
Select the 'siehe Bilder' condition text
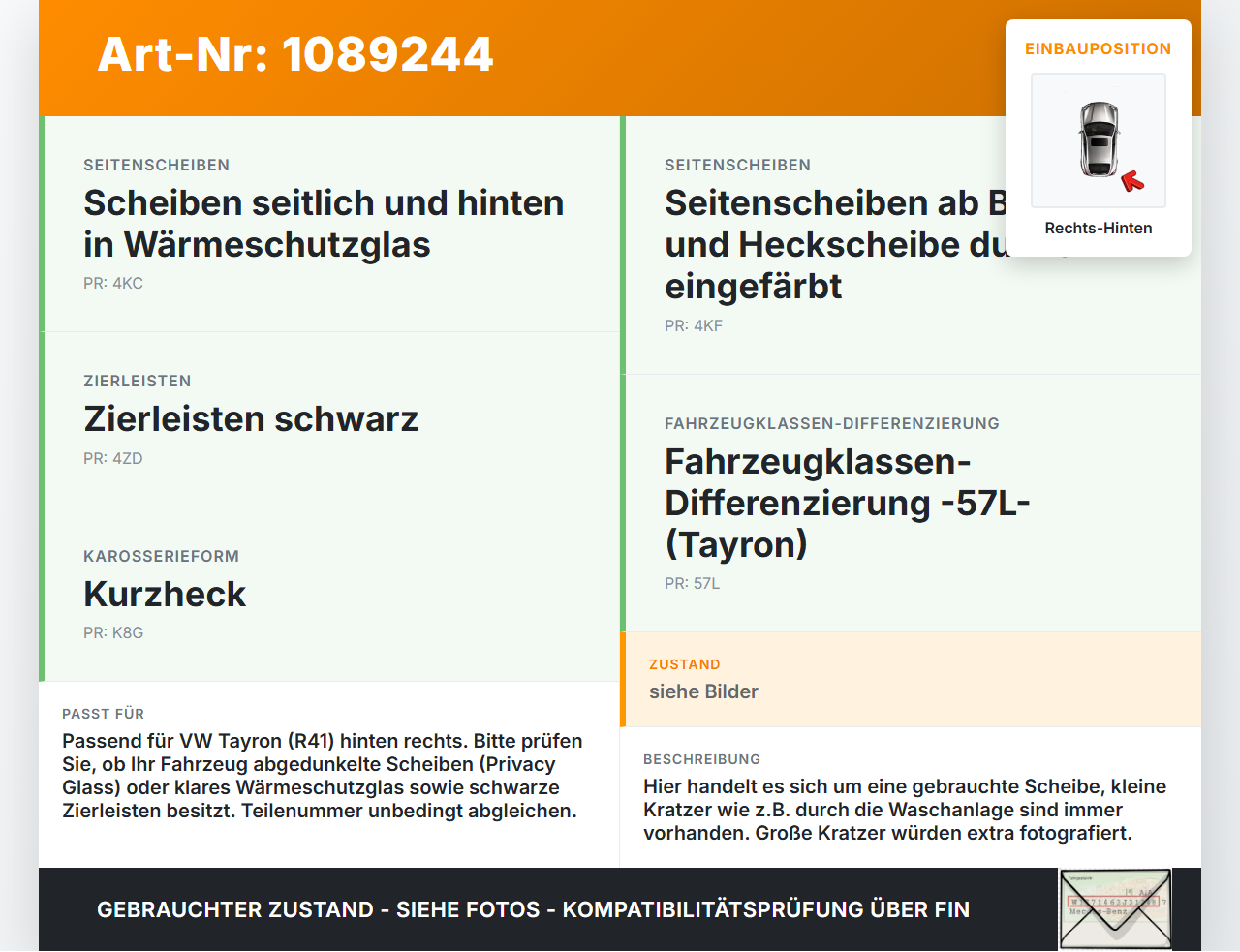tap(703, 692)
